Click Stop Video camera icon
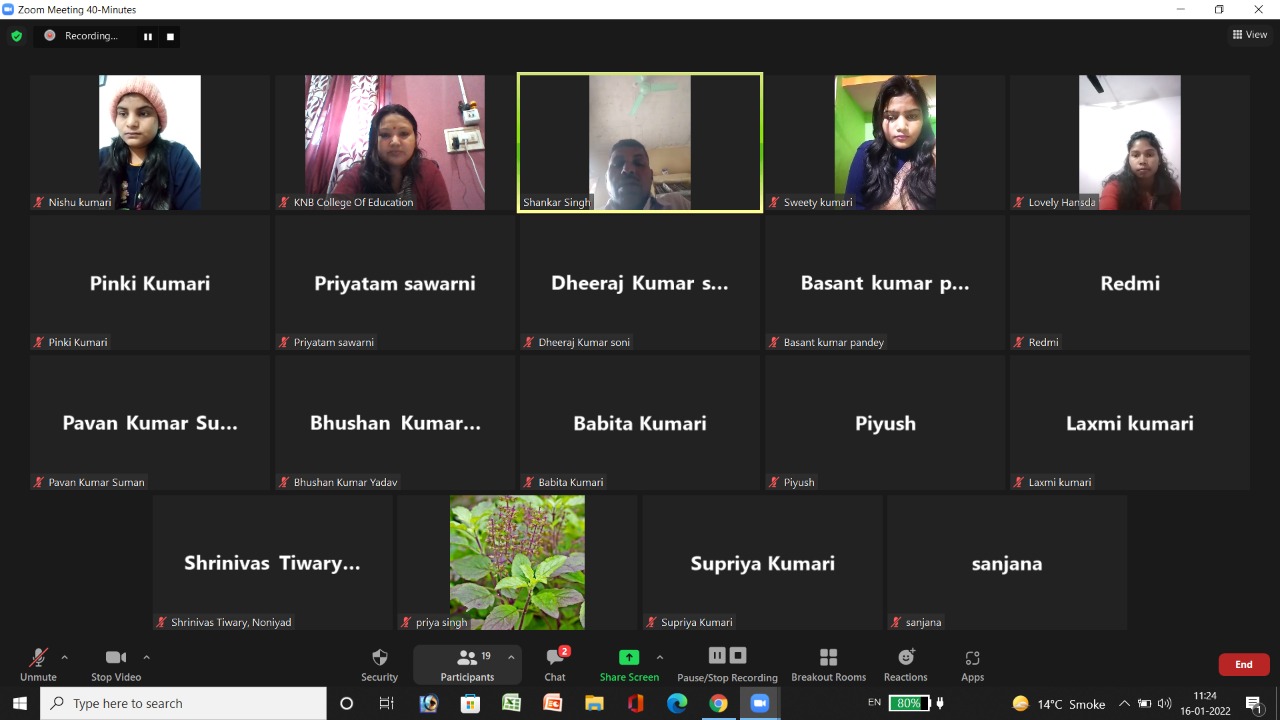This screenshot has height=720, width=1280. click(116, 657)
